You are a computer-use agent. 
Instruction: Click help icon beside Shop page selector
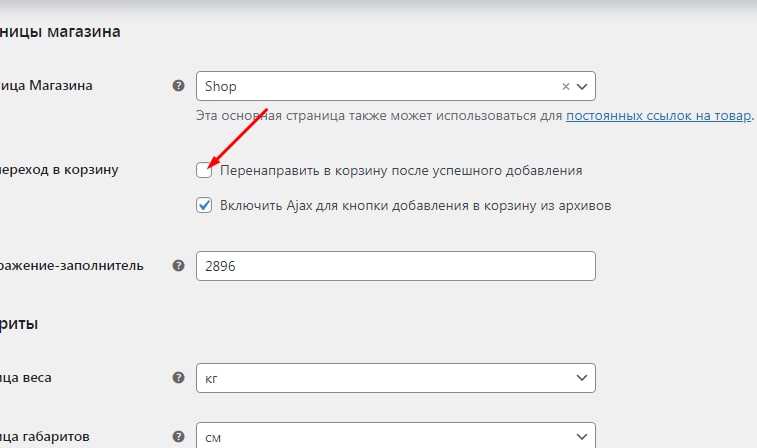(x=178, y=86)
